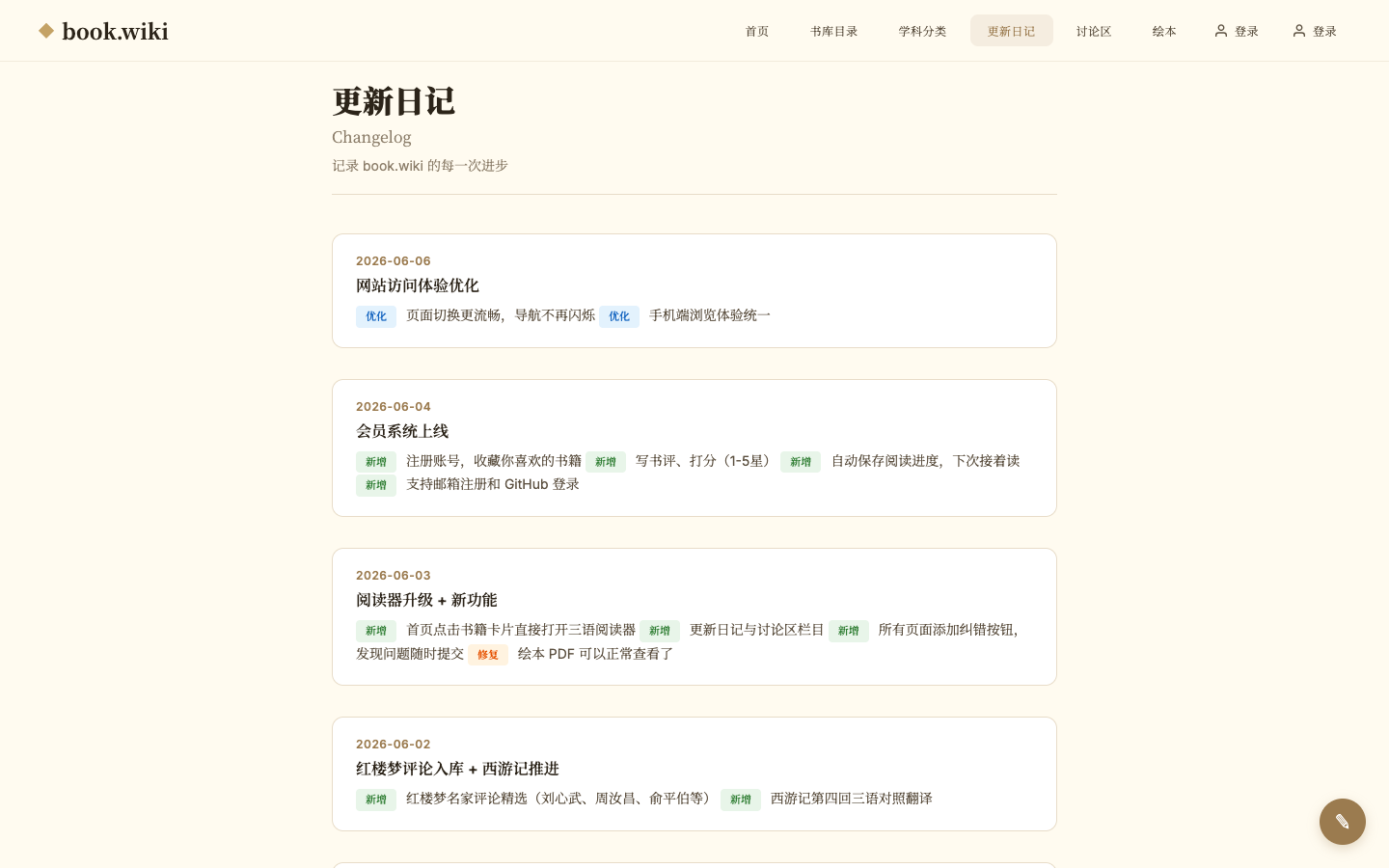Click the 新增 badge before 自动保存阅读进度
The image size is (1389, 868).
801,462
